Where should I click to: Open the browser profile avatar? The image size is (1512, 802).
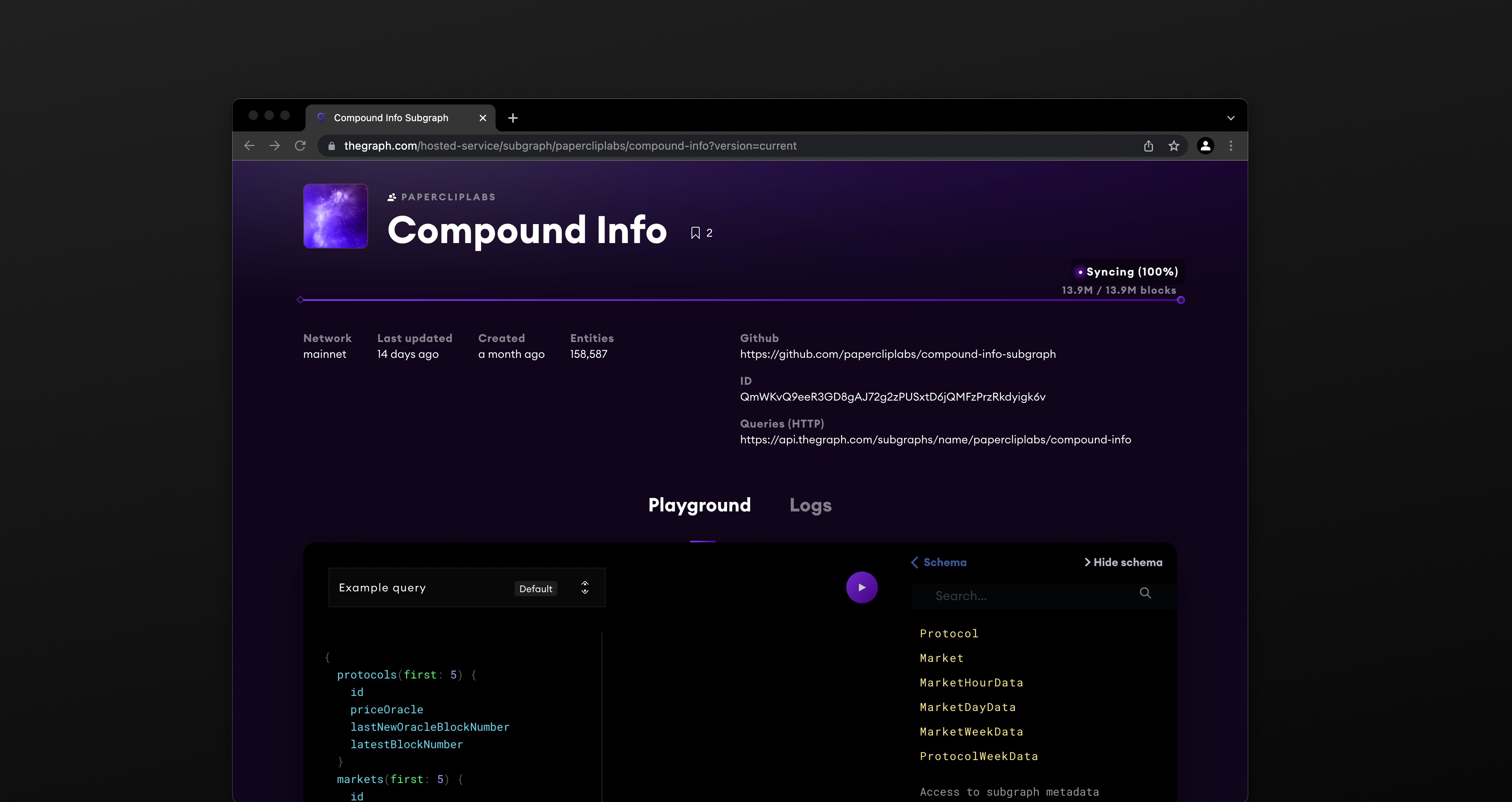coord(1205,146)
